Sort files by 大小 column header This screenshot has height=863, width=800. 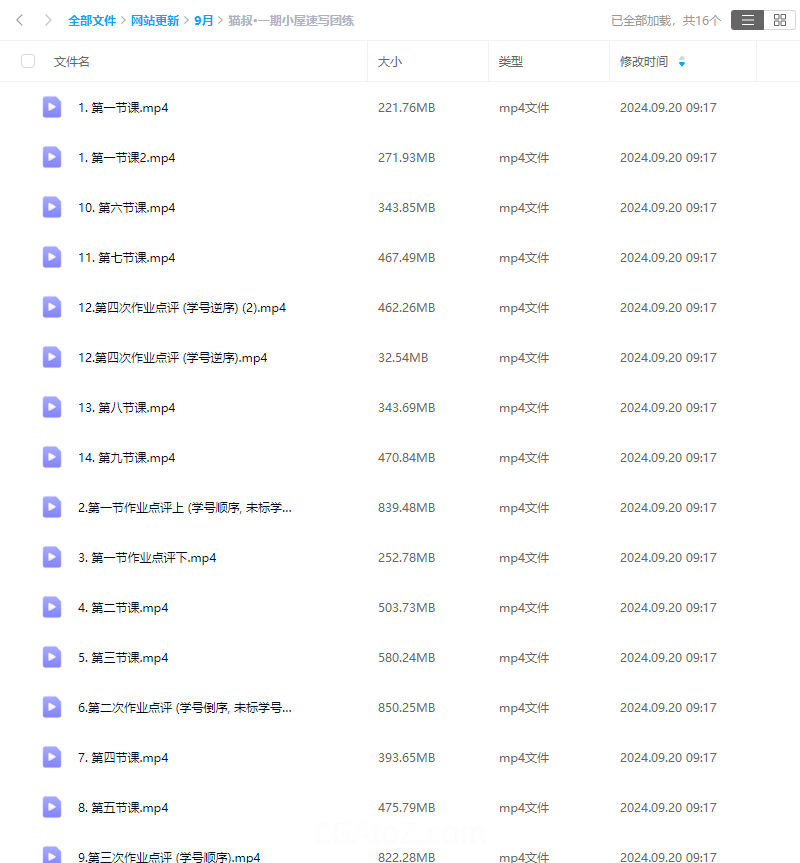(389, 61)
